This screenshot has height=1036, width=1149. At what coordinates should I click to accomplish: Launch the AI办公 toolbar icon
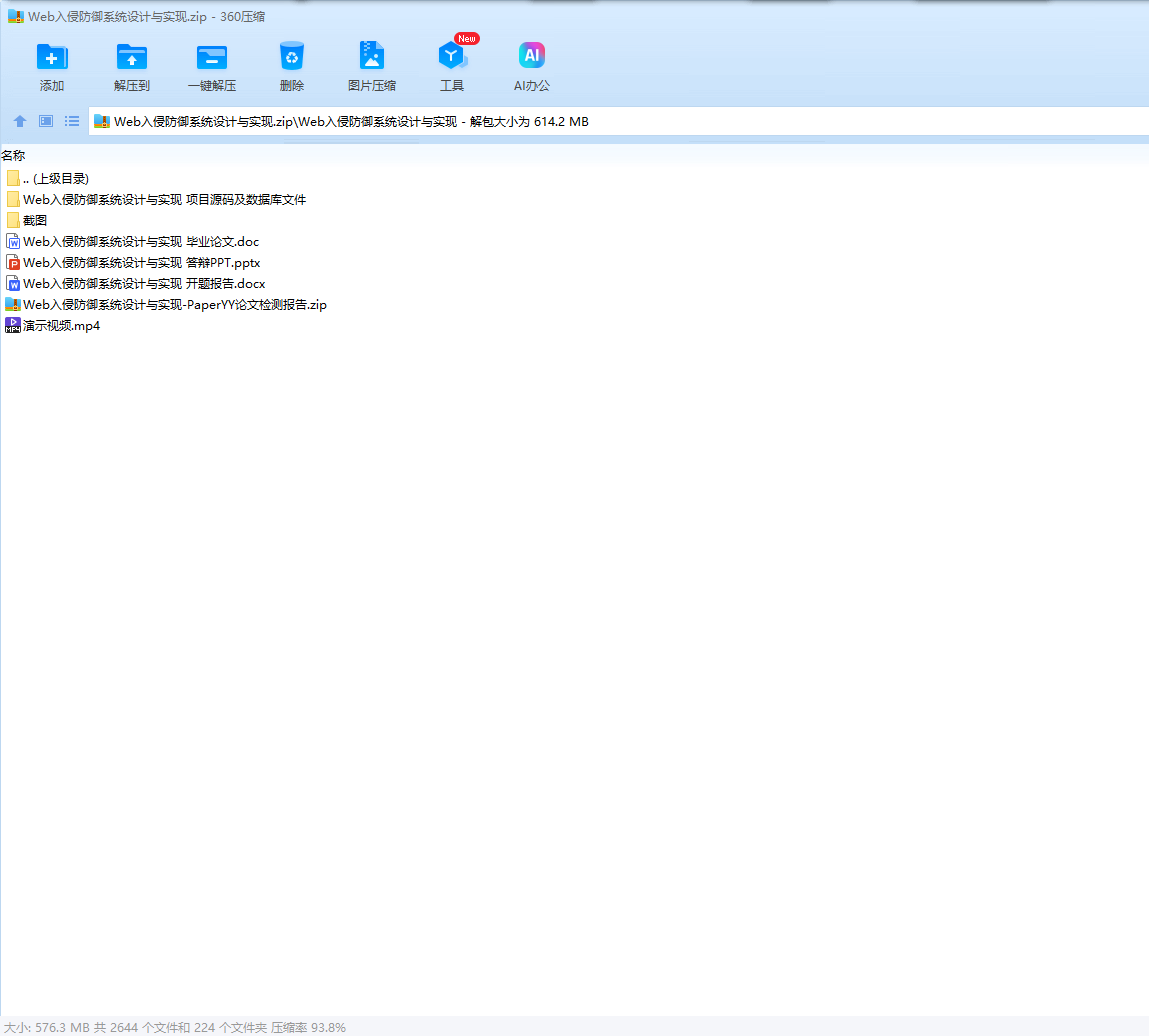pos(532,55)
